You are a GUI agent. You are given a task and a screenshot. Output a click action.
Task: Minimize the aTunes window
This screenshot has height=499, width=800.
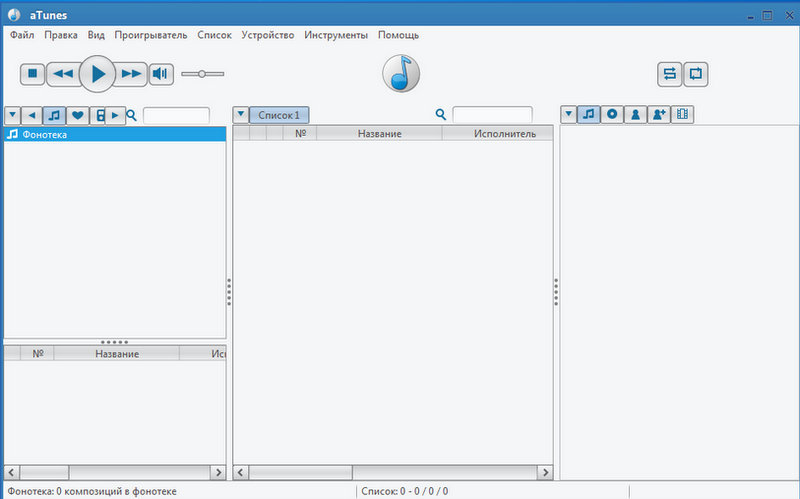750,16
